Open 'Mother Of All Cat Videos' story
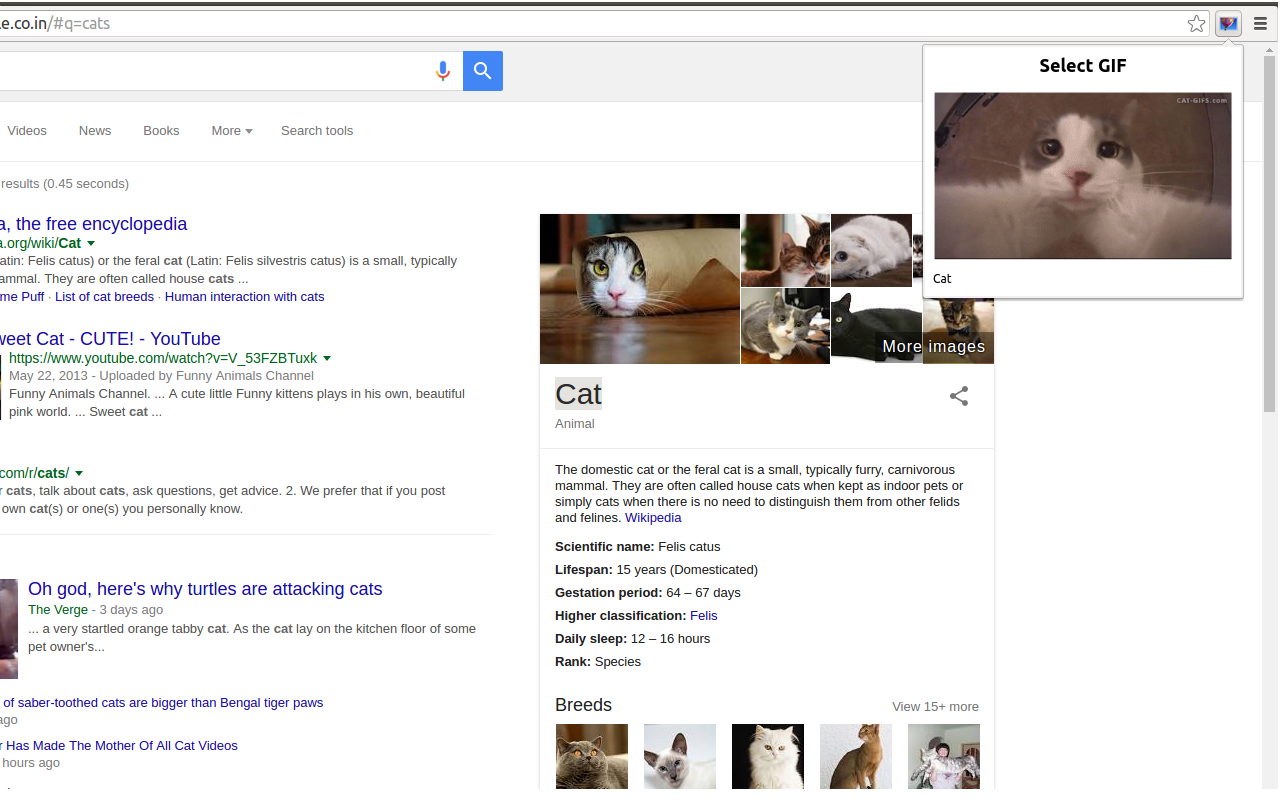Viewport: 1280px width, 800px height. click(119, 746)
